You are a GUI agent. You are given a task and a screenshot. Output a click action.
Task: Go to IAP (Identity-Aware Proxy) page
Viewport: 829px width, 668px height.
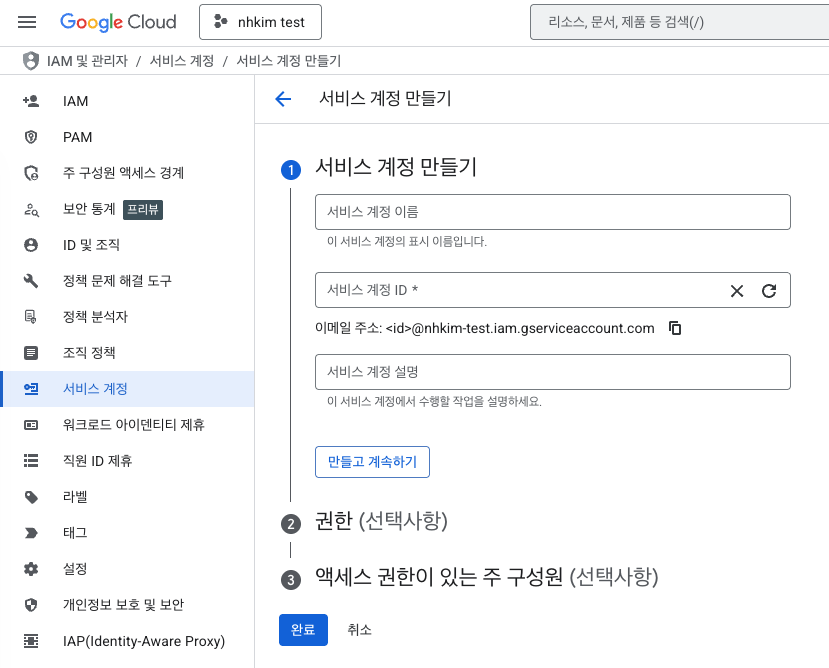(x=143, y=641)
